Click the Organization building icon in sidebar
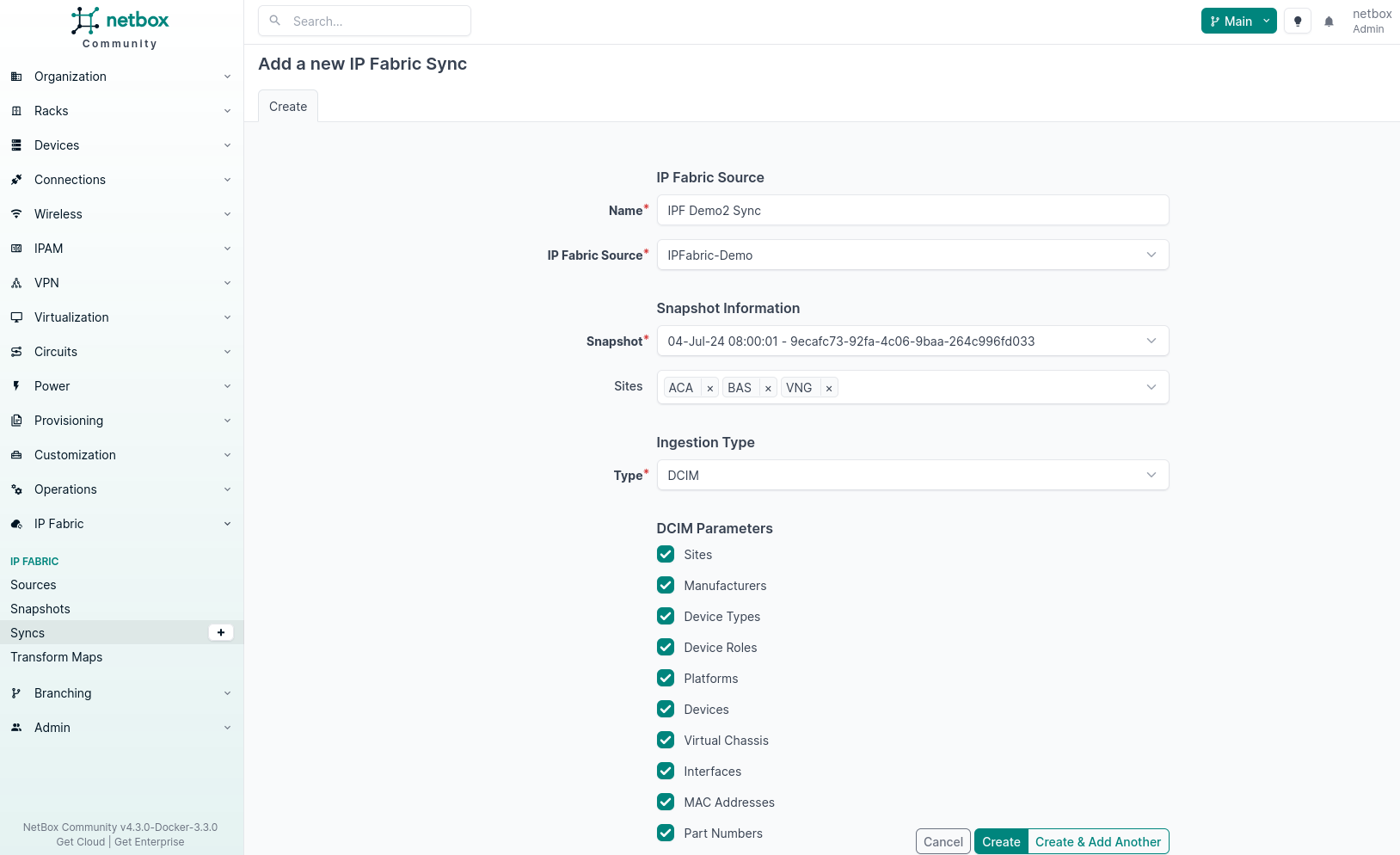The height and width of the screenshot is (855, 1400). 16,77
